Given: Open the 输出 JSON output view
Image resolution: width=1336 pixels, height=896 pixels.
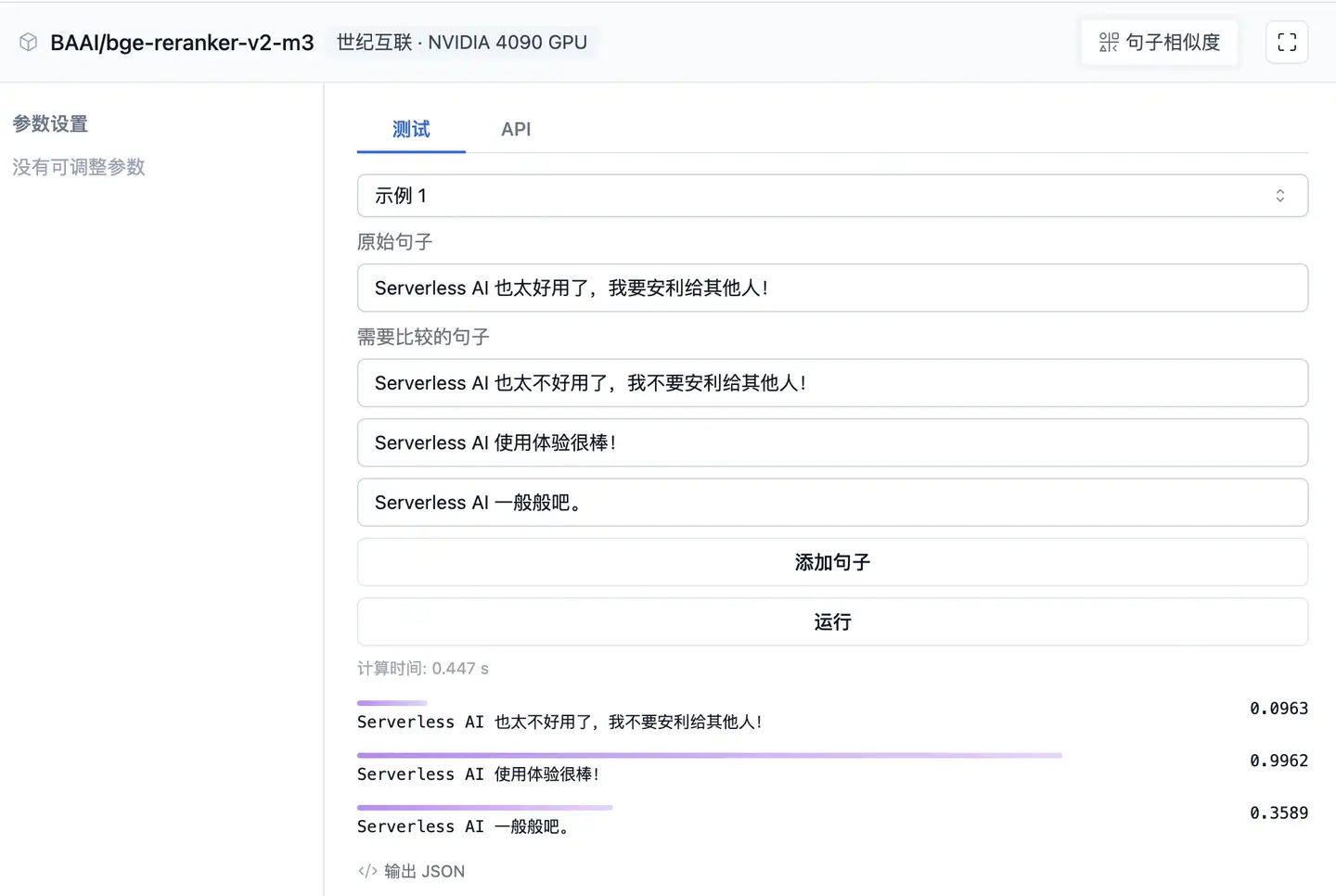Looking at the screenshot, I should click(422, 870).
